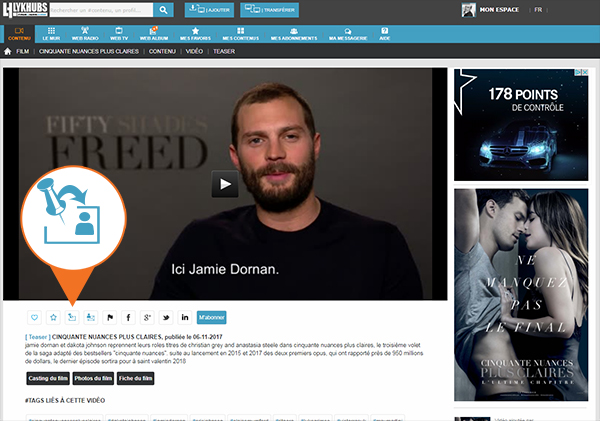Click 'publiée le 06-11-2017' text
Viewport: 600px width, 421px height.
[x=194, y=337]
